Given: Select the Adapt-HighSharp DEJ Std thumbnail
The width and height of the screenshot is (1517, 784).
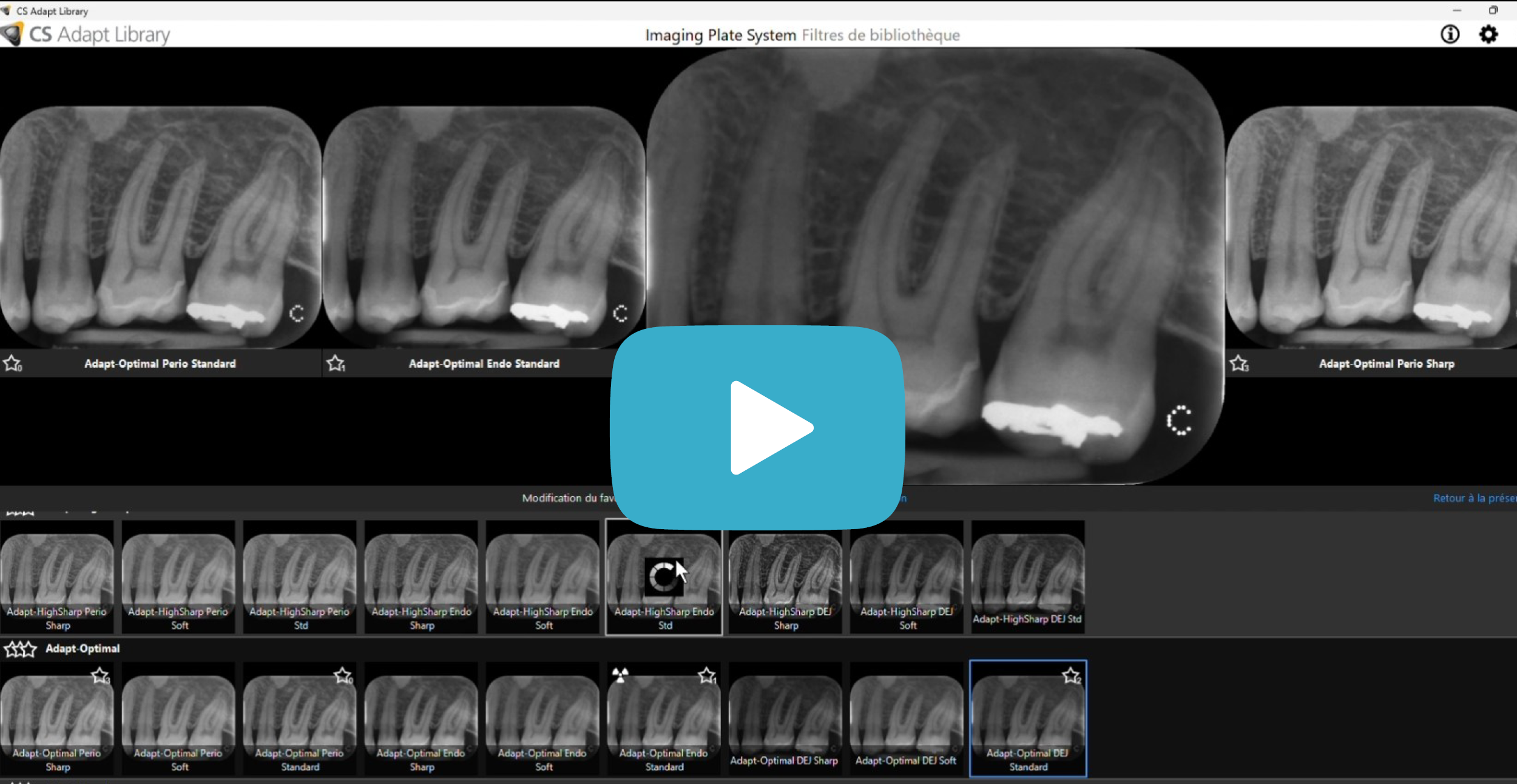Looking at the screenshot, I should (x=1028, y=577).
